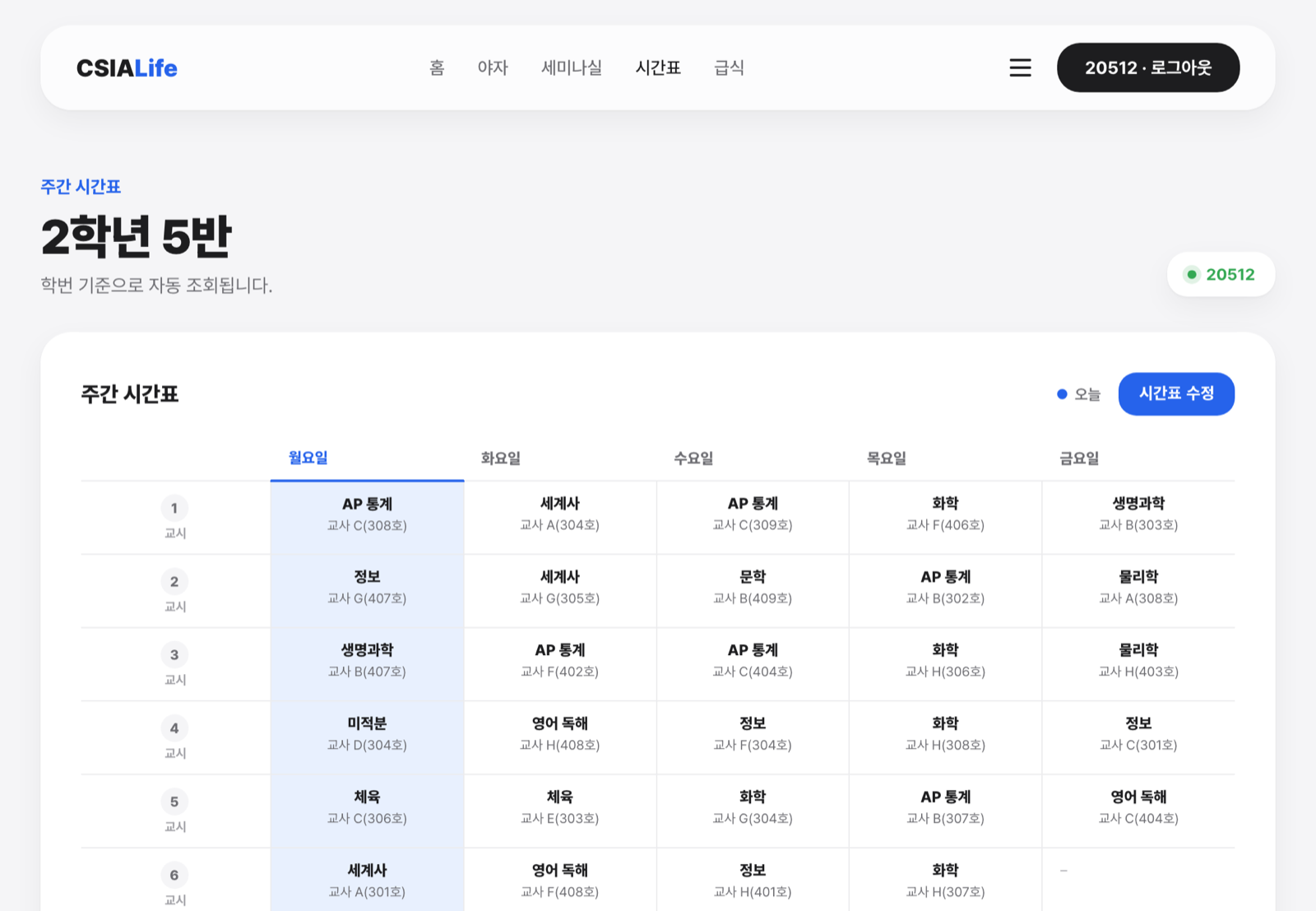Viewport: 1316px width, 911px height.
Task: Select Tuesday 영어 독해 교사 H(408호) cell
Action: pos(560,737)
